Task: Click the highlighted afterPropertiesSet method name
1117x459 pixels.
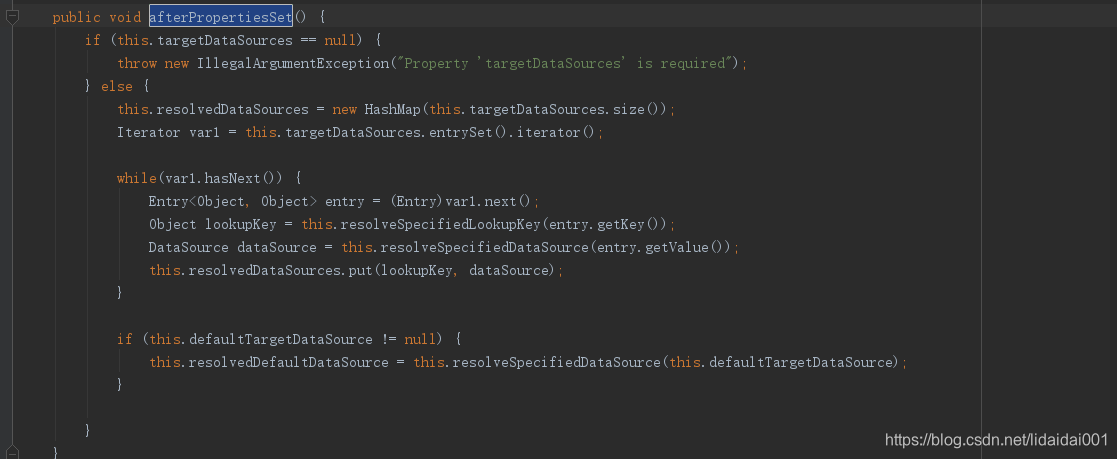Action: click(221, 17)
